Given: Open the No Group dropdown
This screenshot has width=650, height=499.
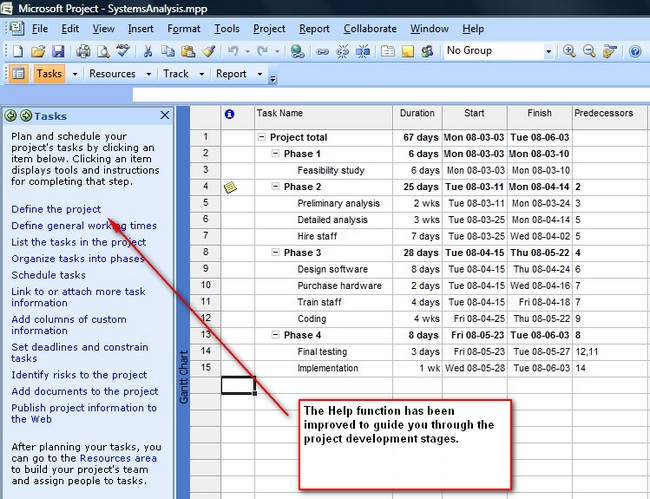Looking at the screenshot, I should click(548, 51).
